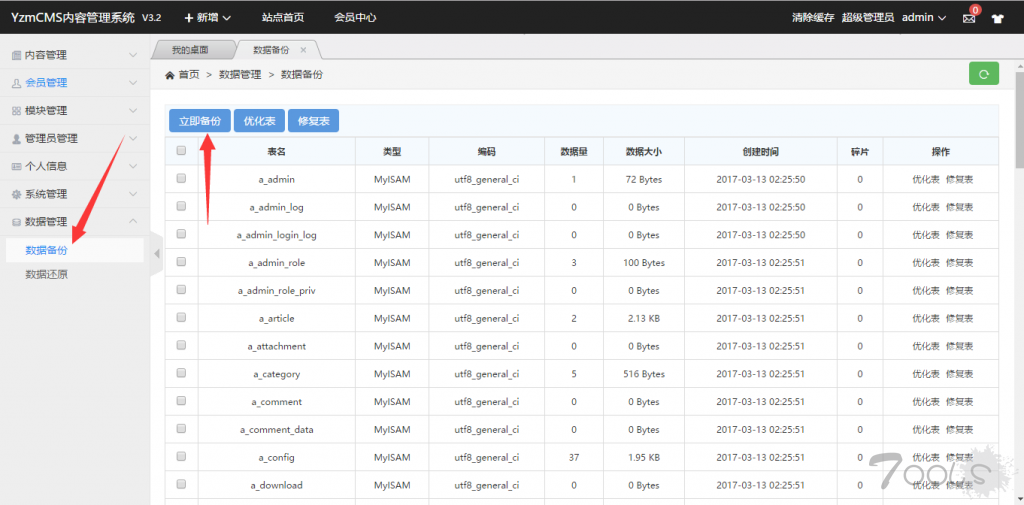Click the blue 优化表 toolbar button
1024x505 pixels.
(259, 121)
